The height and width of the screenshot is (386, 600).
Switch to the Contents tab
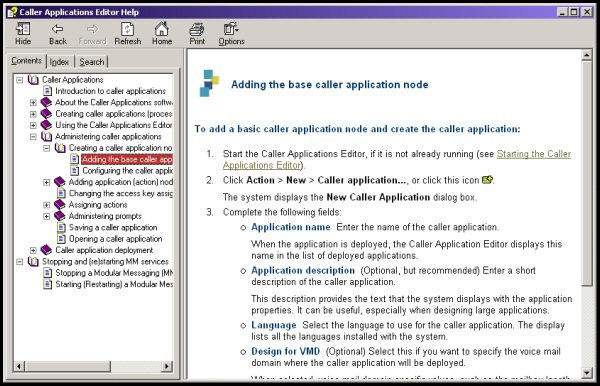(26, 61)
